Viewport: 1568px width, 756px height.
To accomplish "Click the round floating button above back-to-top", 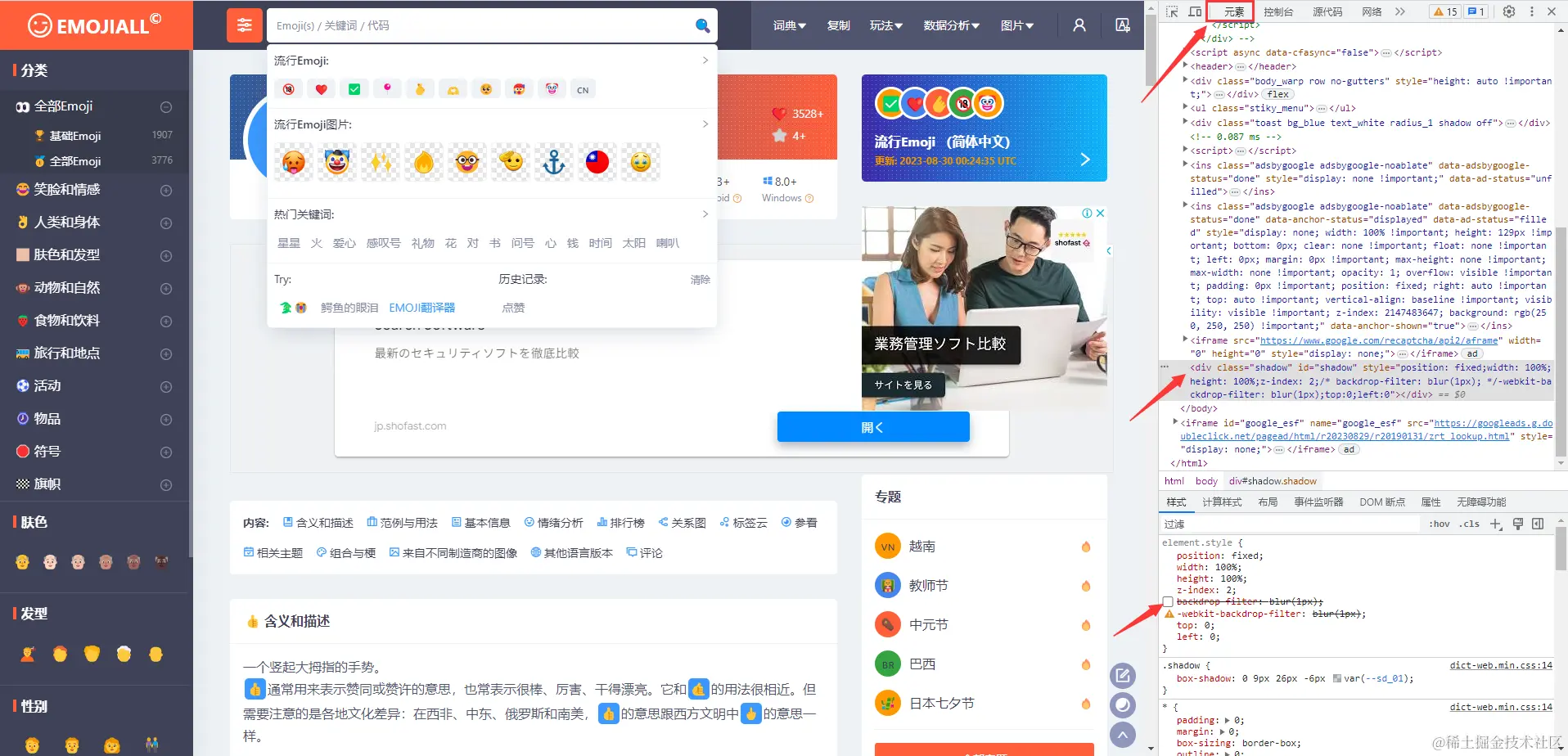I will 1123,704.
